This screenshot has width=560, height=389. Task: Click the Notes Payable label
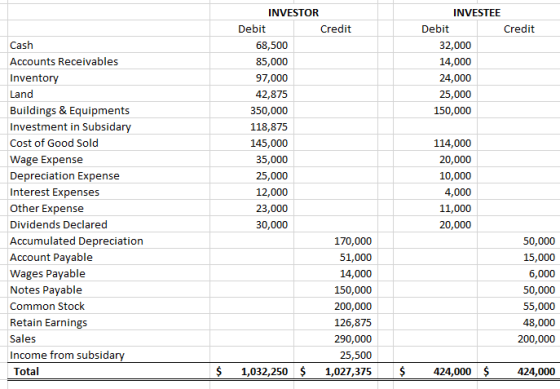[x=46, y=290]
